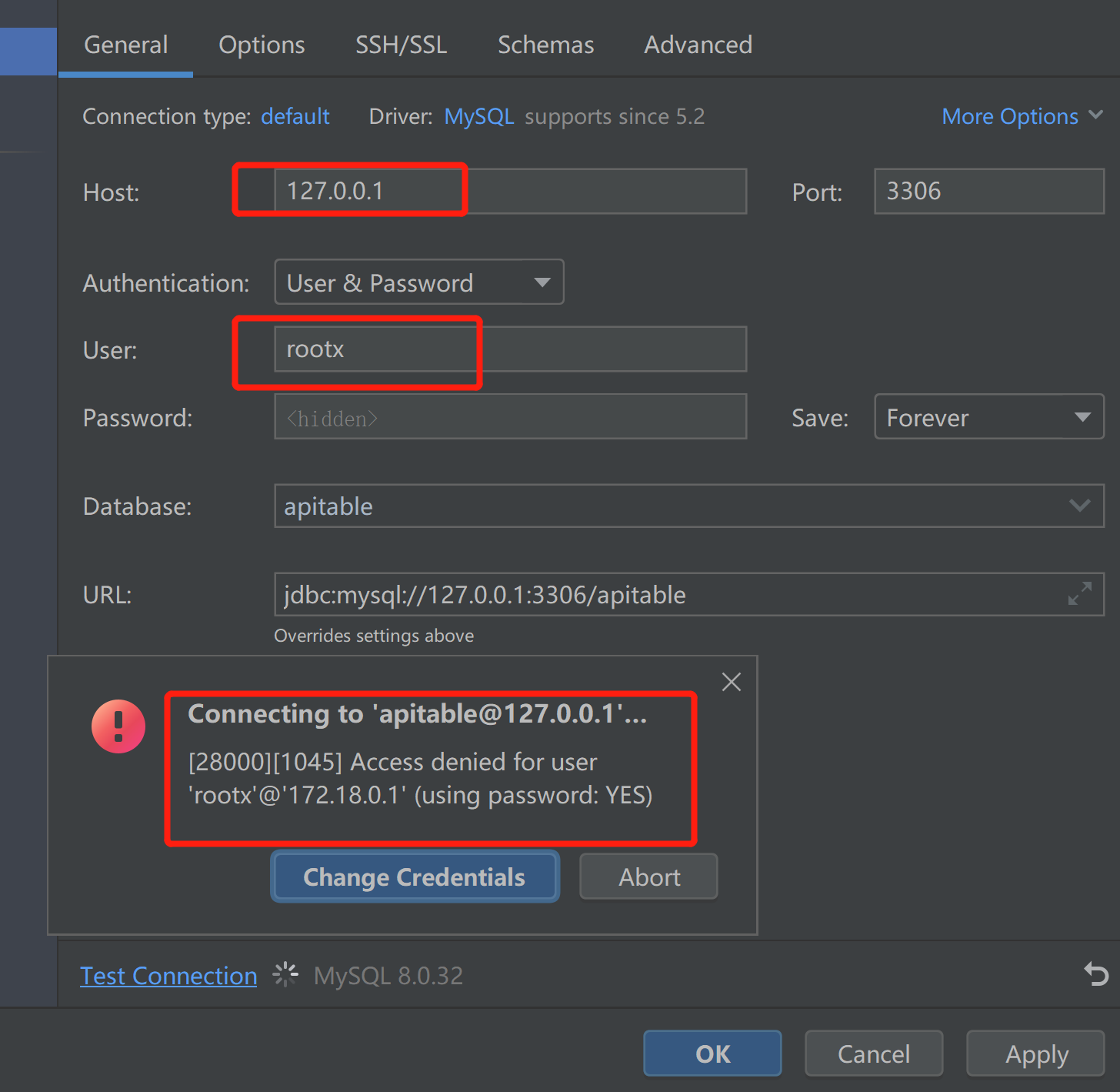
Task: Click the Test Connection link
Action: pyautogui.click(x=168, y=975)
